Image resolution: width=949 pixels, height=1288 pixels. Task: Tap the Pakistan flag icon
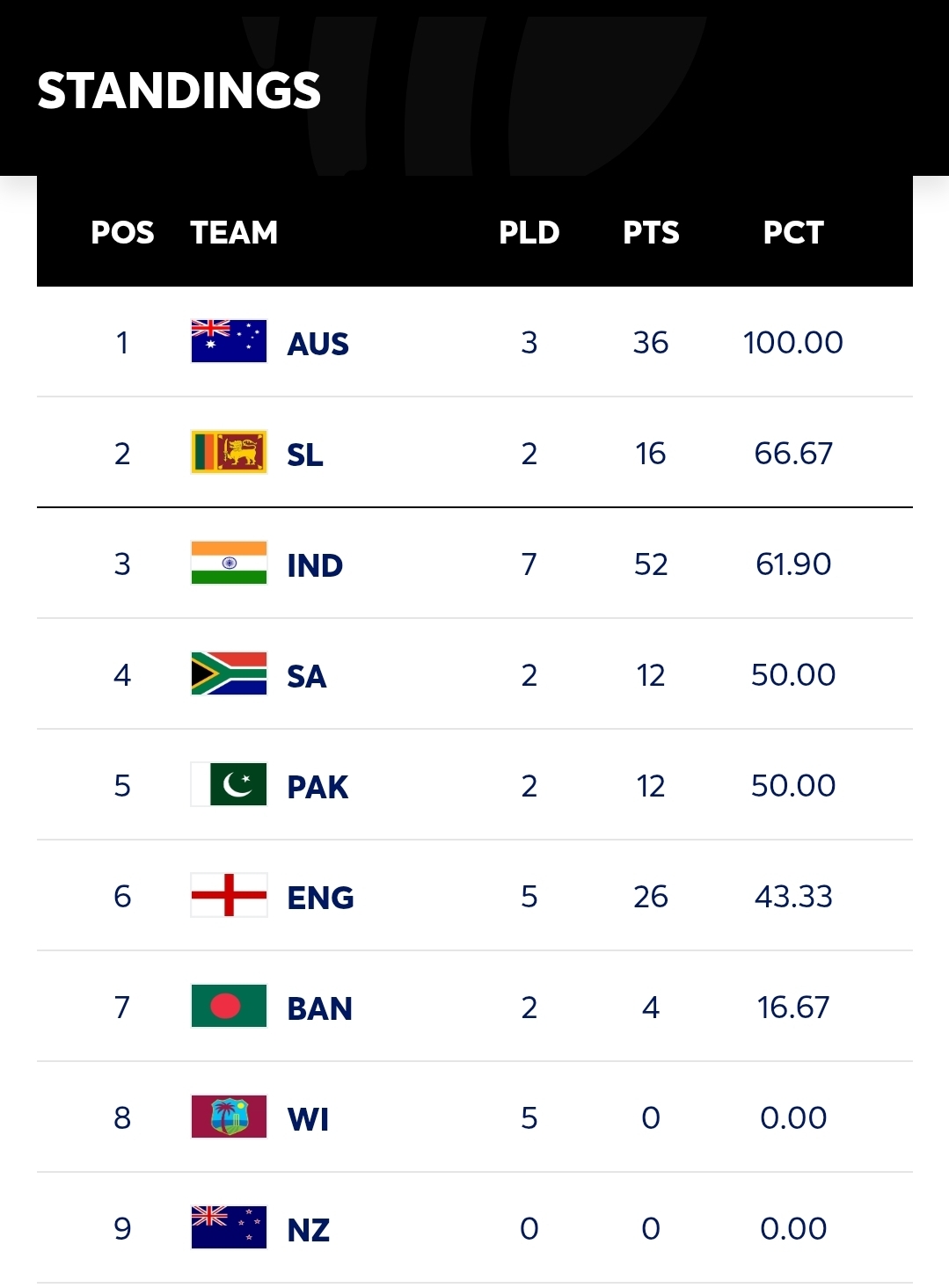point(229,784)
